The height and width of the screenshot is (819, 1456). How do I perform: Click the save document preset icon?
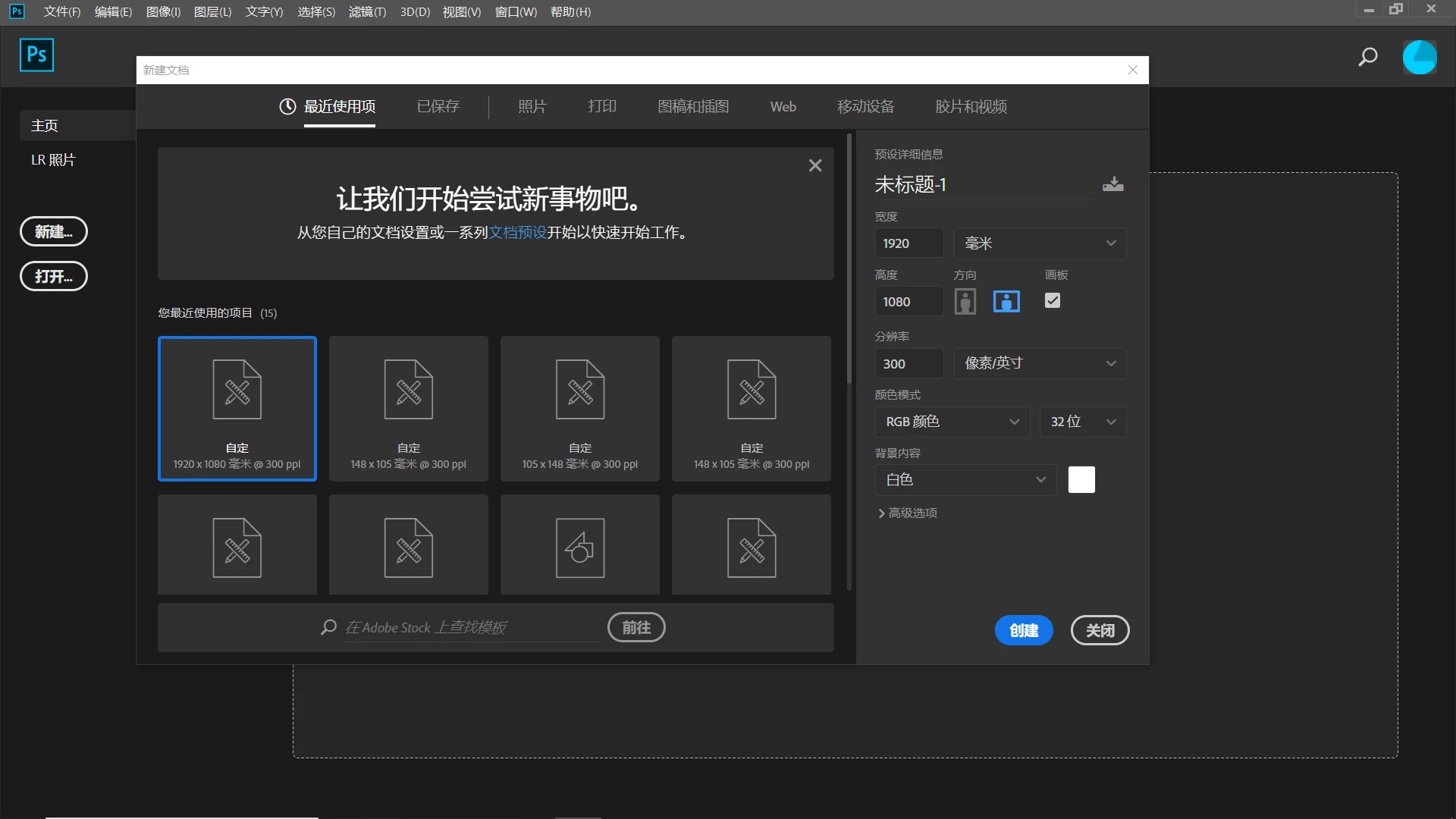1112,184
